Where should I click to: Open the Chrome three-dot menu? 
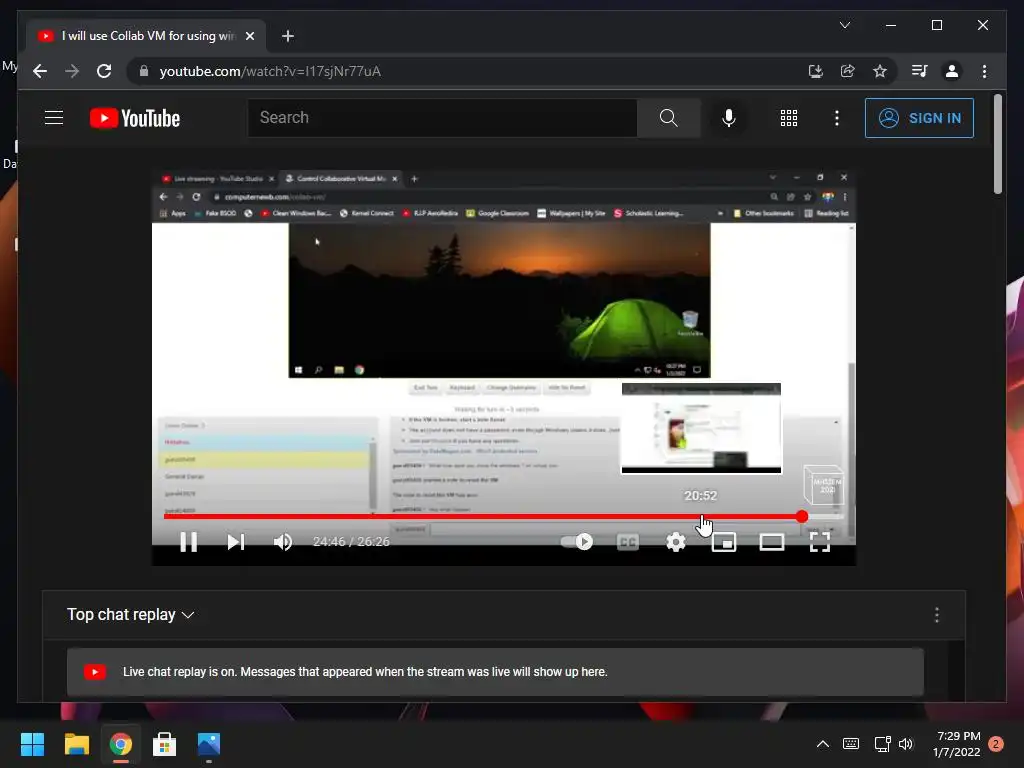click(x=984, y=71)
